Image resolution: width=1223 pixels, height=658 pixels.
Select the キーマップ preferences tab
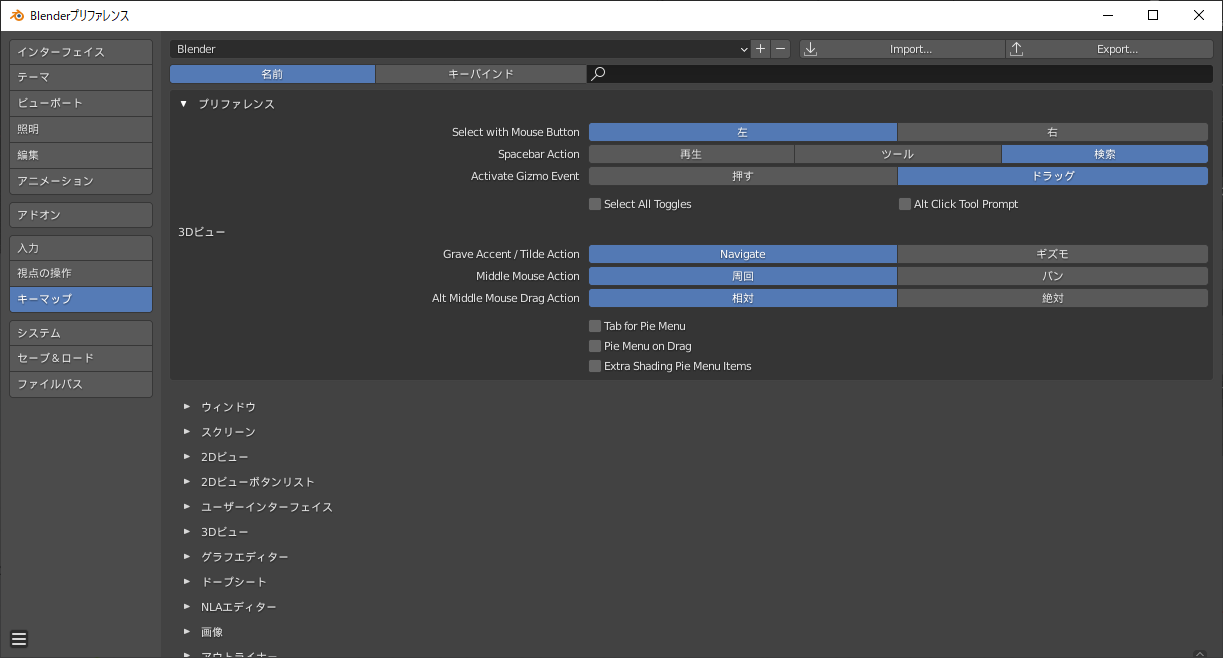[81, 299]
